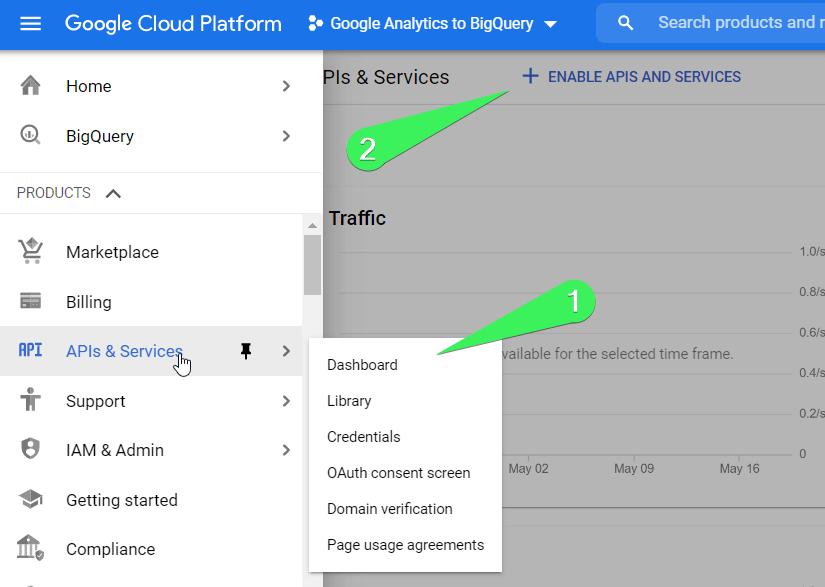The width and height of the screenshot is (825, 587).
Task: Click the Compliance building icon
Action: tap(31, 548)
